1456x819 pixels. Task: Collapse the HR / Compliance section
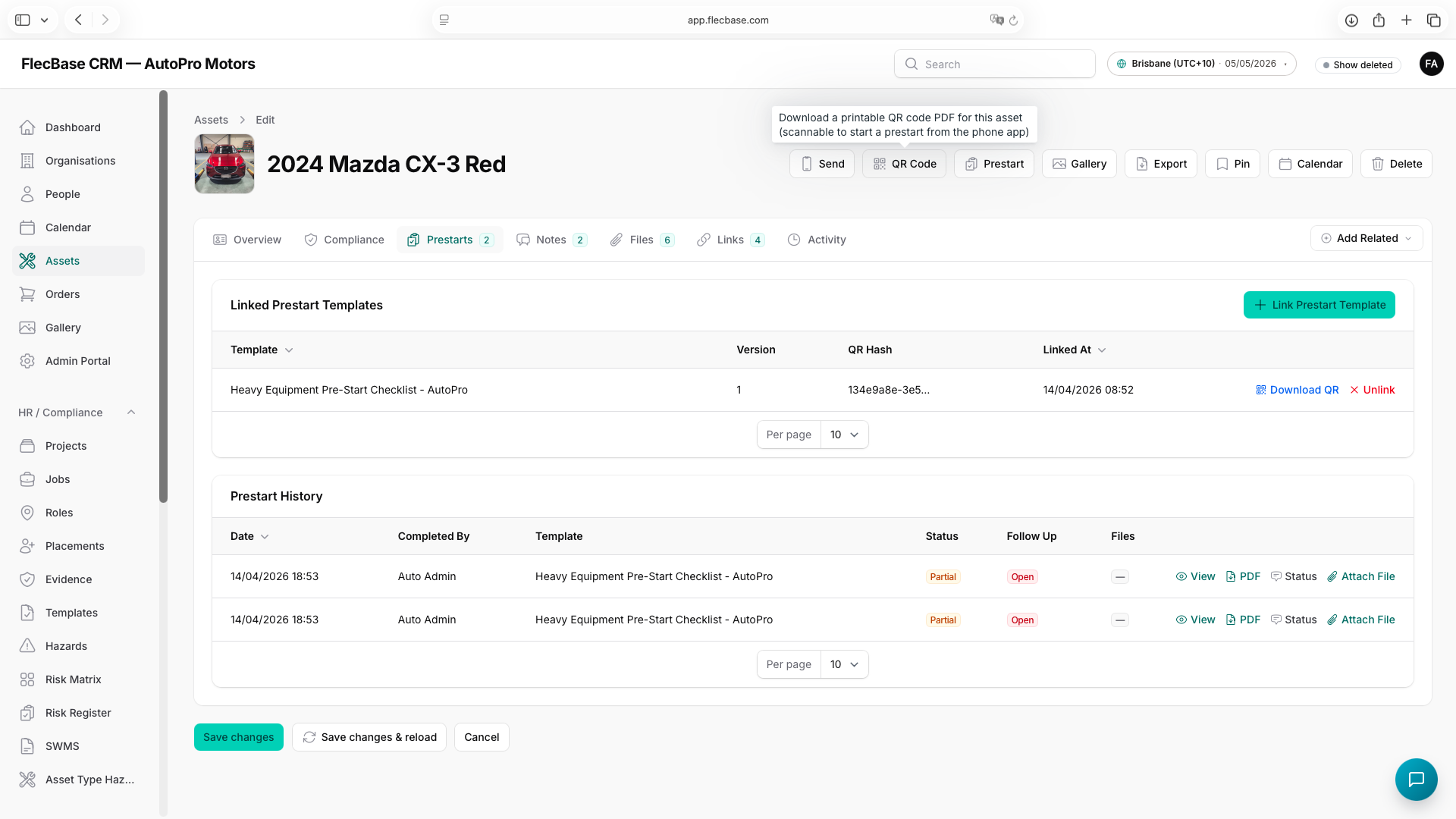131,413
